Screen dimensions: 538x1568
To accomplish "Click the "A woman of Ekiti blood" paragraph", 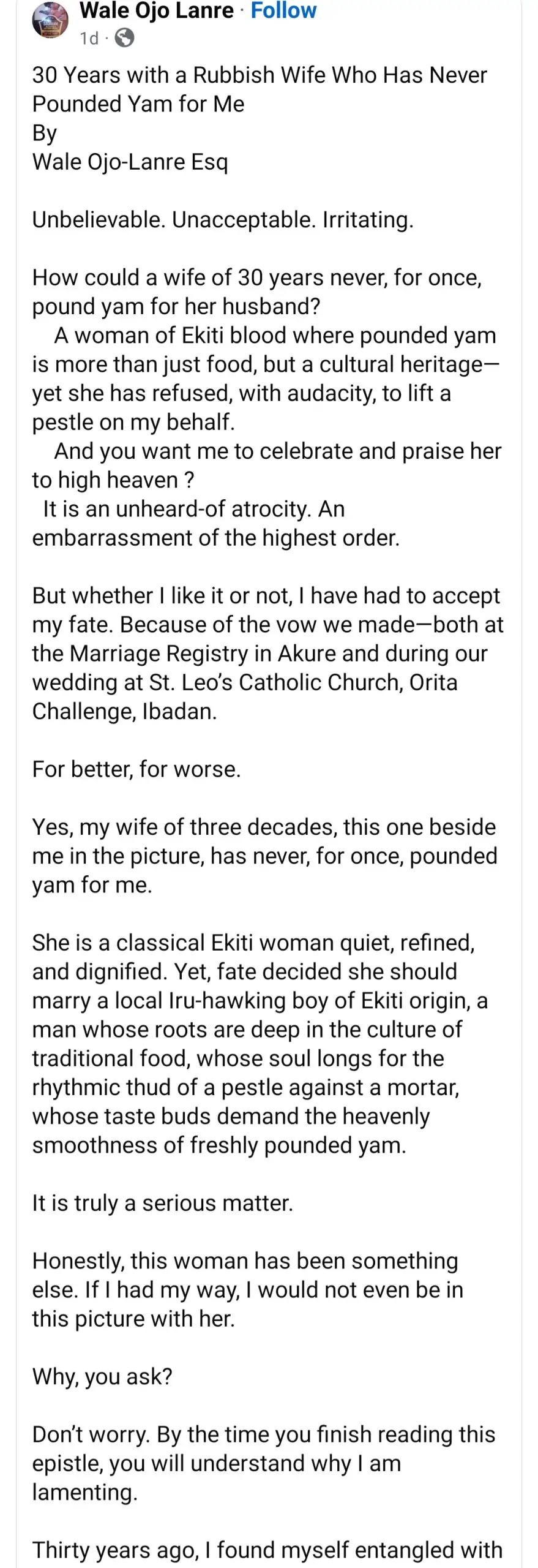I will [266, 379].
